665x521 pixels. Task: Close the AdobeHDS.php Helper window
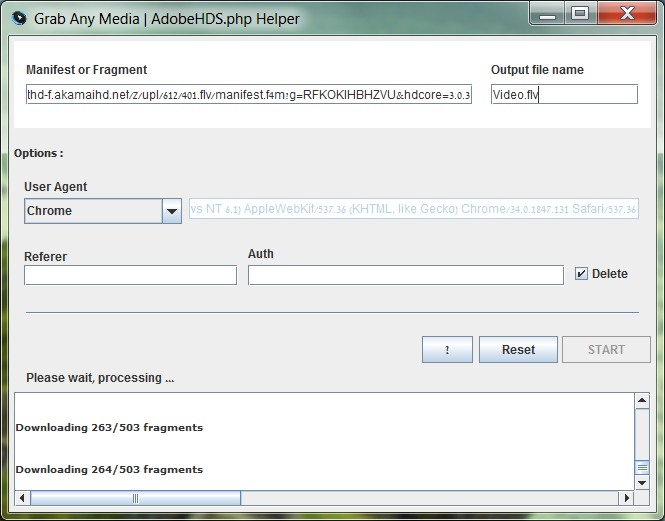pyautogui.click(x=628, y=14)
